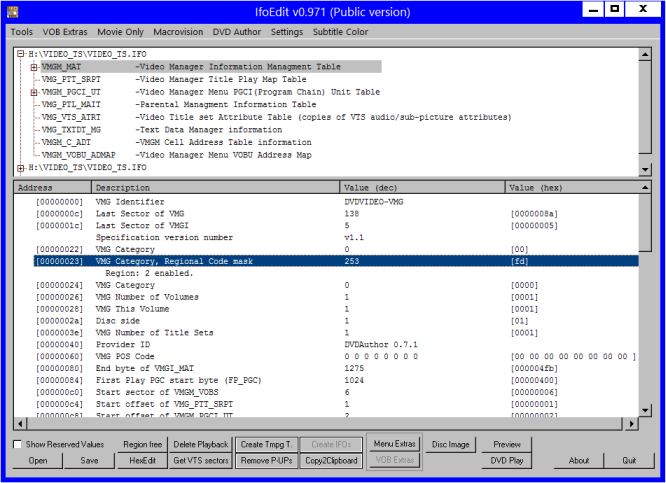Expand the VMGM_MAT tree node
Image resolution: width=666 pixels, height=483 pixels.
pos(33,67)
